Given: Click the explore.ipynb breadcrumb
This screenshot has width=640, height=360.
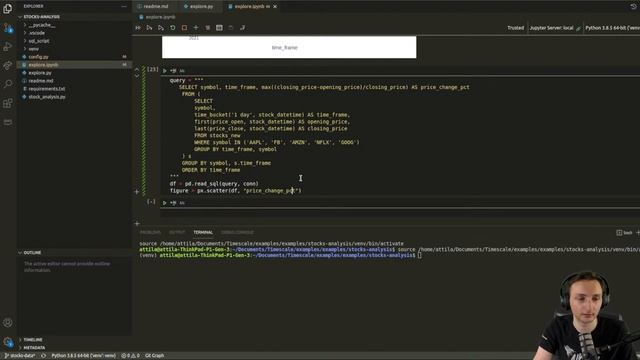Looking at the screenshot, I should (158, 17).
